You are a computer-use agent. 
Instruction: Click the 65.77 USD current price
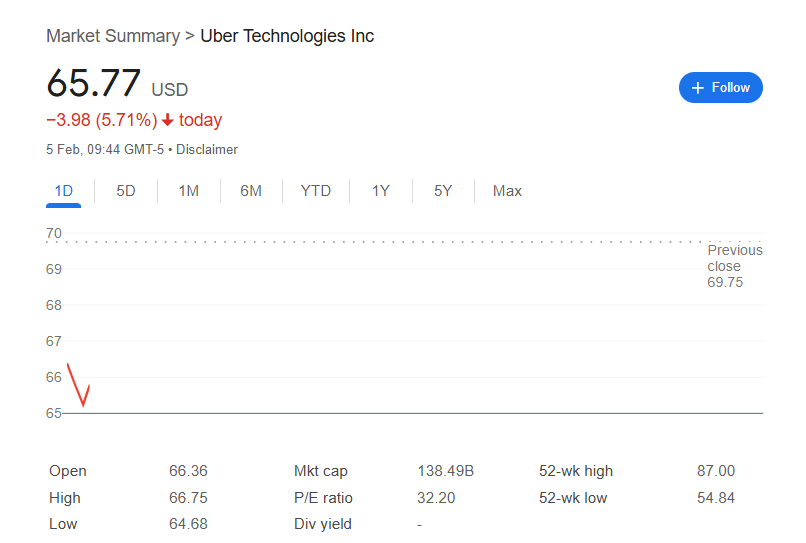pos(116,84)
